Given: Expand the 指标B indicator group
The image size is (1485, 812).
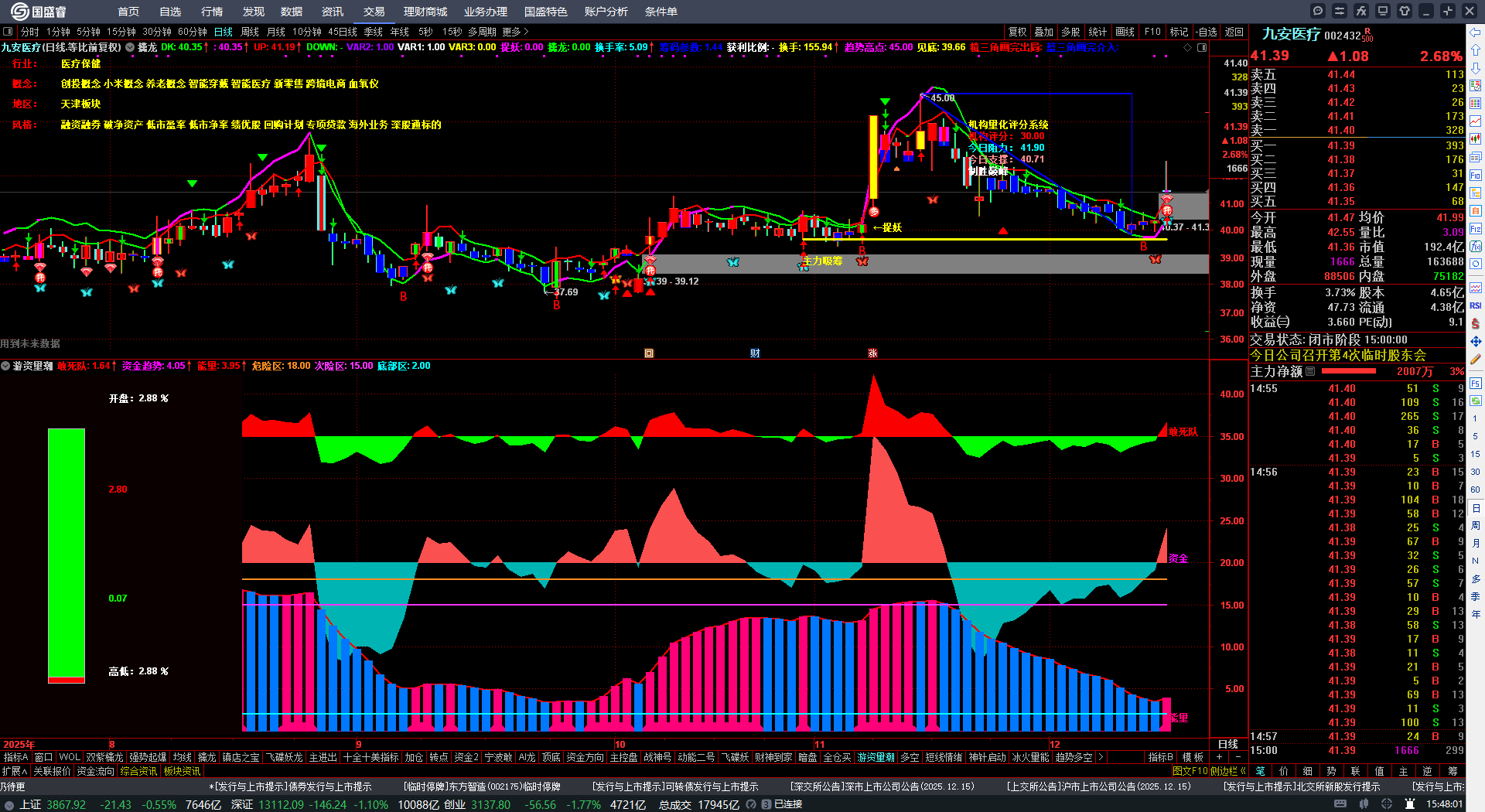Looking at the screenshot, I should (1160, 757).
